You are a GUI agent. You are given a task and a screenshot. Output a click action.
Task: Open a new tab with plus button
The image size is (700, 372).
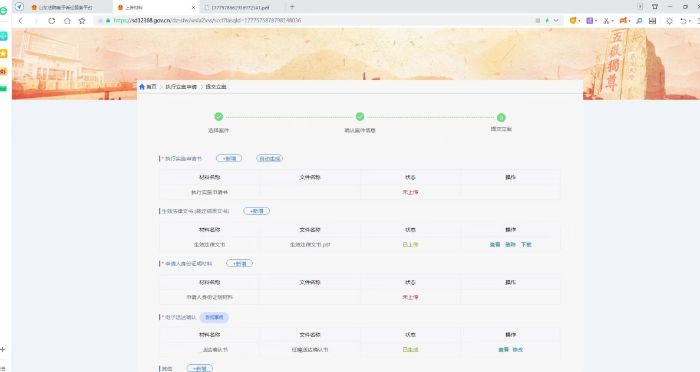coord(292,7)
